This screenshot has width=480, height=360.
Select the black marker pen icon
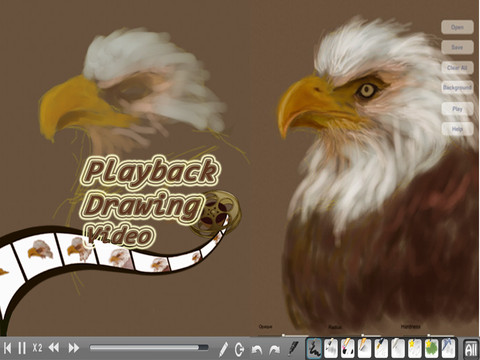pos(293,348)
